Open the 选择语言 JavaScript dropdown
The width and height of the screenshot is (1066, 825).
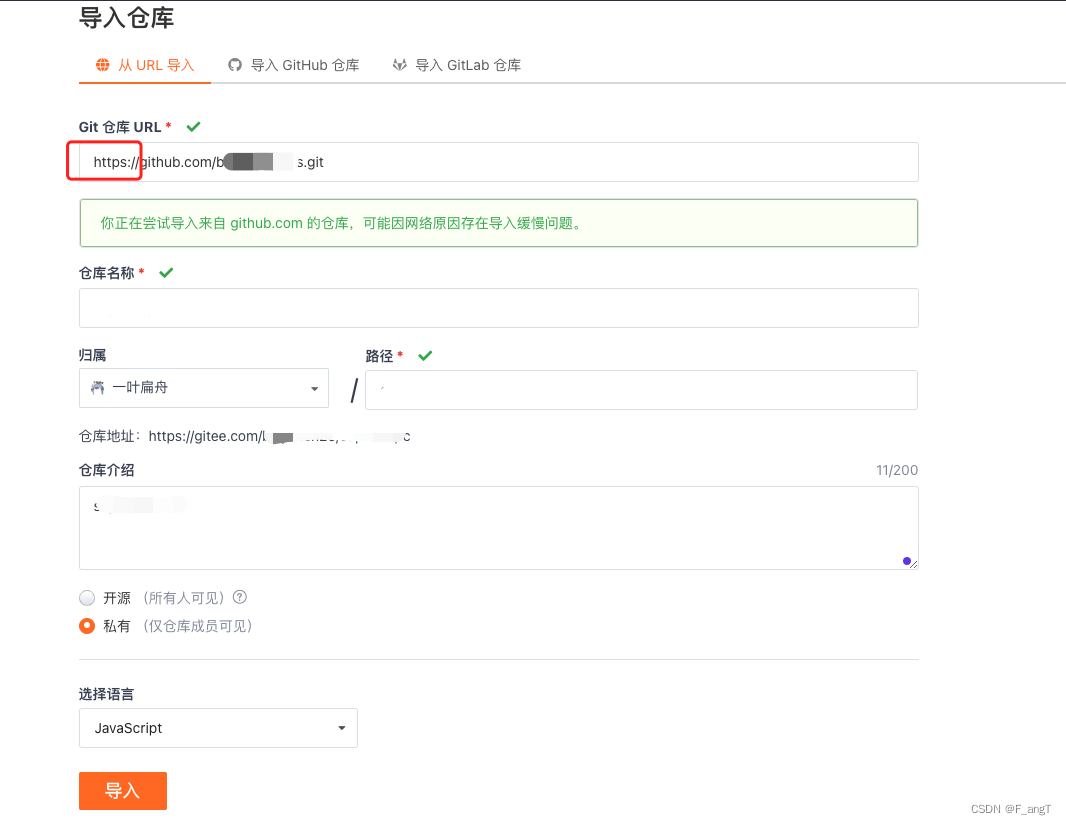218,728
